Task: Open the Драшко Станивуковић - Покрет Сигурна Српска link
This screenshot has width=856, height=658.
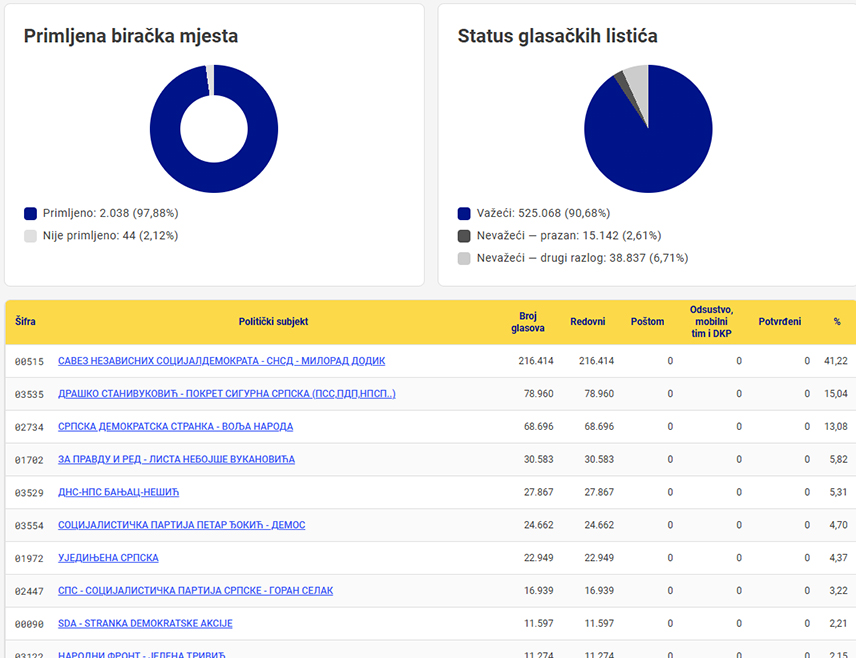Action: point(227,394)
